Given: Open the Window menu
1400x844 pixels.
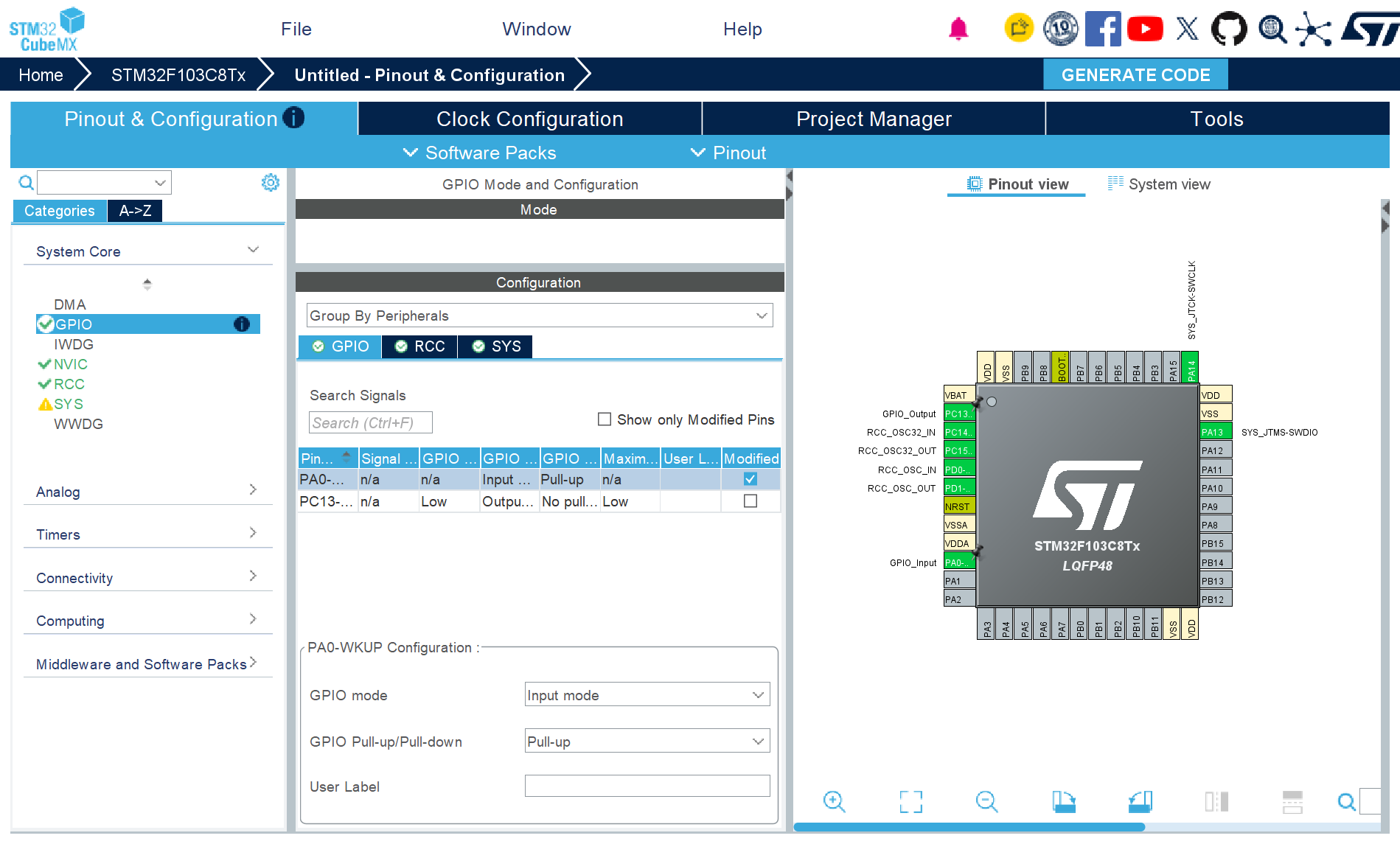Looking at the screenshot, I should (x=537, y=29).
